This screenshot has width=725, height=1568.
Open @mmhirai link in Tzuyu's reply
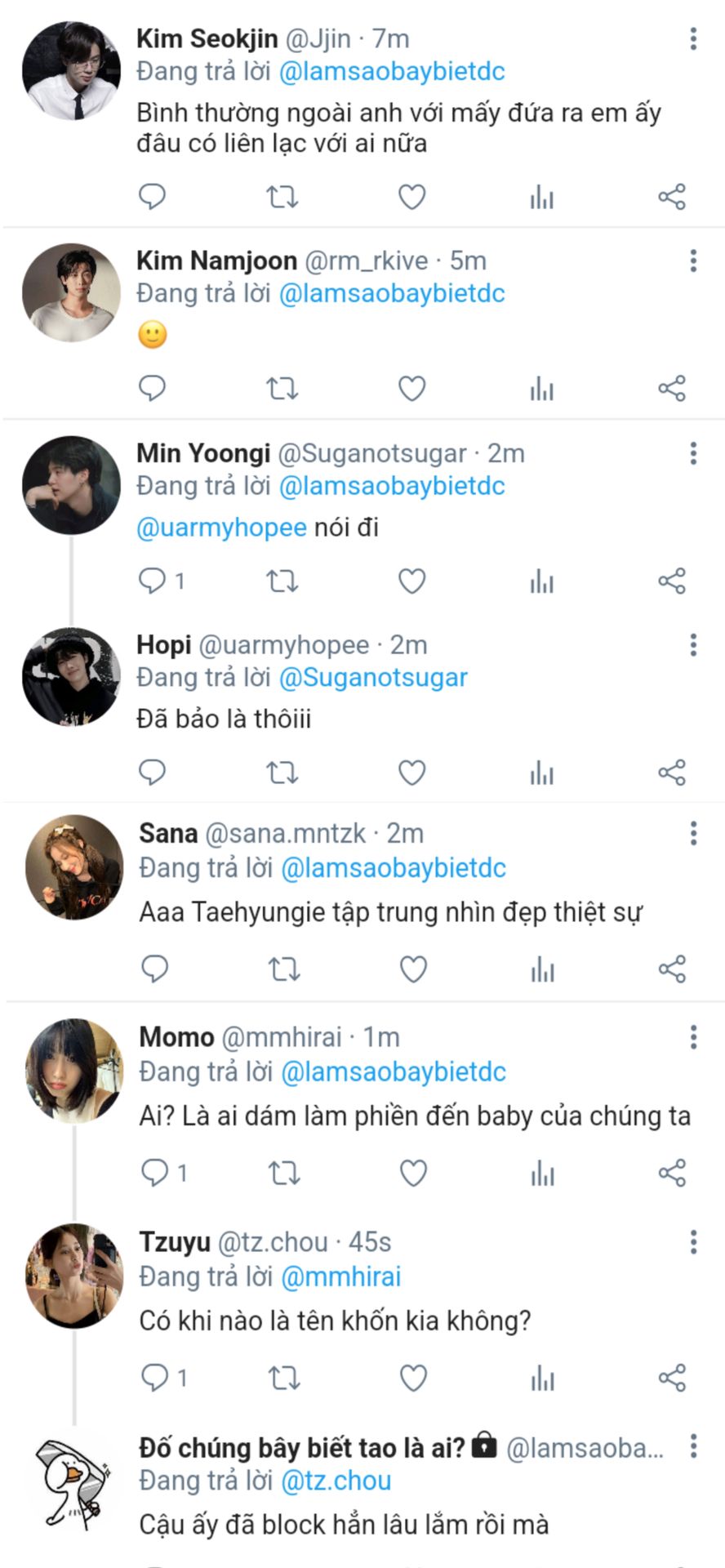click(x=340, y=1276)
